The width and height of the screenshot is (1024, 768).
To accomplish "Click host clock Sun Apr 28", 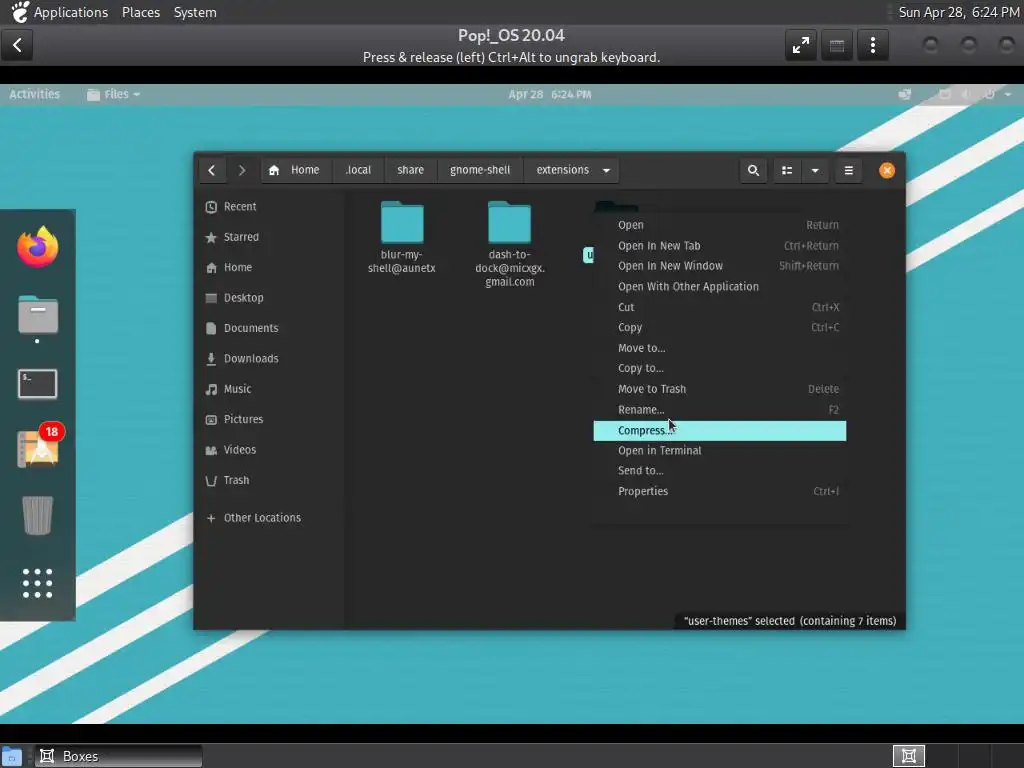I will (x=959, y=12).
